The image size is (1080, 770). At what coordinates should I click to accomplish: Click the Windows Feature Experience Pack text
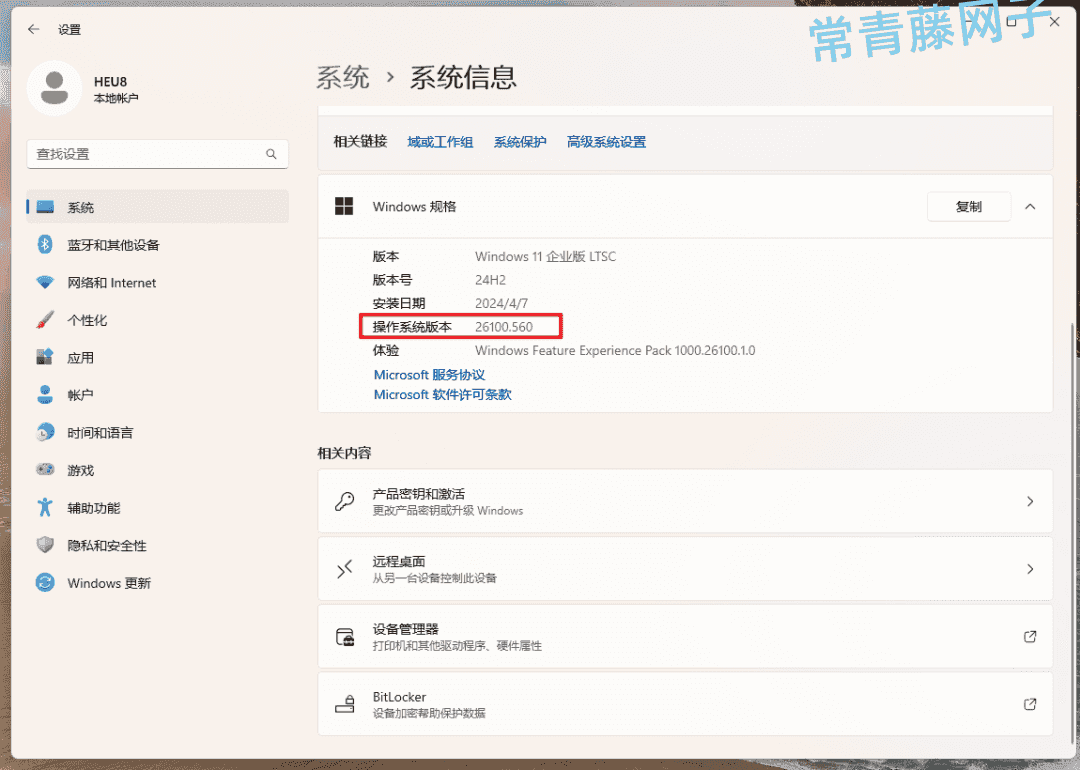click(x=615, y=351)
